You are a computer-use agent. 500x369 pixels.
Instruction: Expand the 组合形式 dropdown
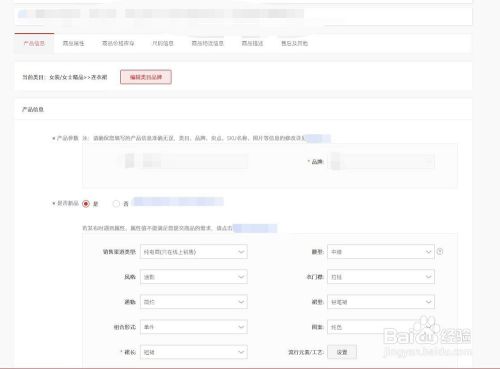(194, 327)
